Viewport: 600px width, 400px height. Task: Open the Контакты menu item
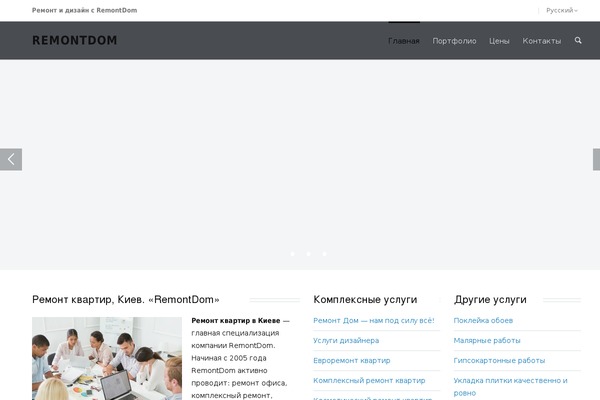(x=541, y=41)
